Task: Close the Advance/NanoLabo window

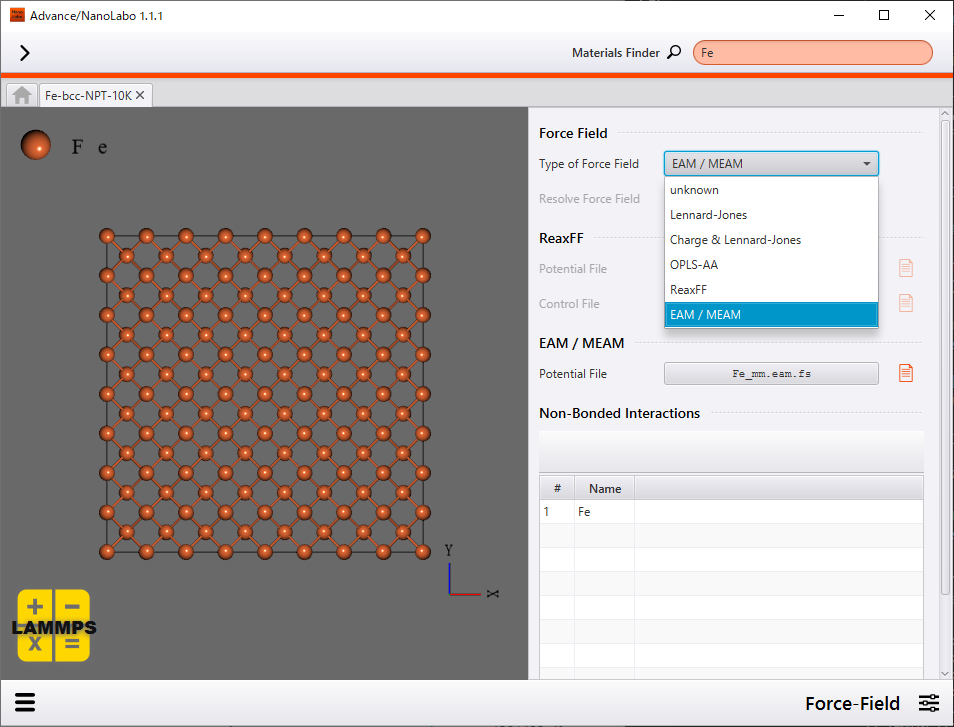Action: (930, 15)
